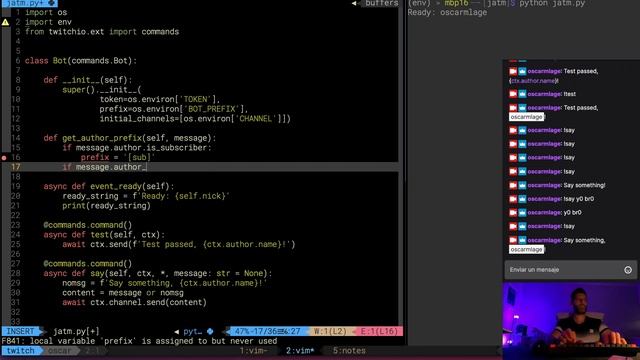Image resolution: width=640 pixels, height=360 pixels.
Task: Click 'def get_author_prefix(self, message):' line
Action: coord(130,138)
